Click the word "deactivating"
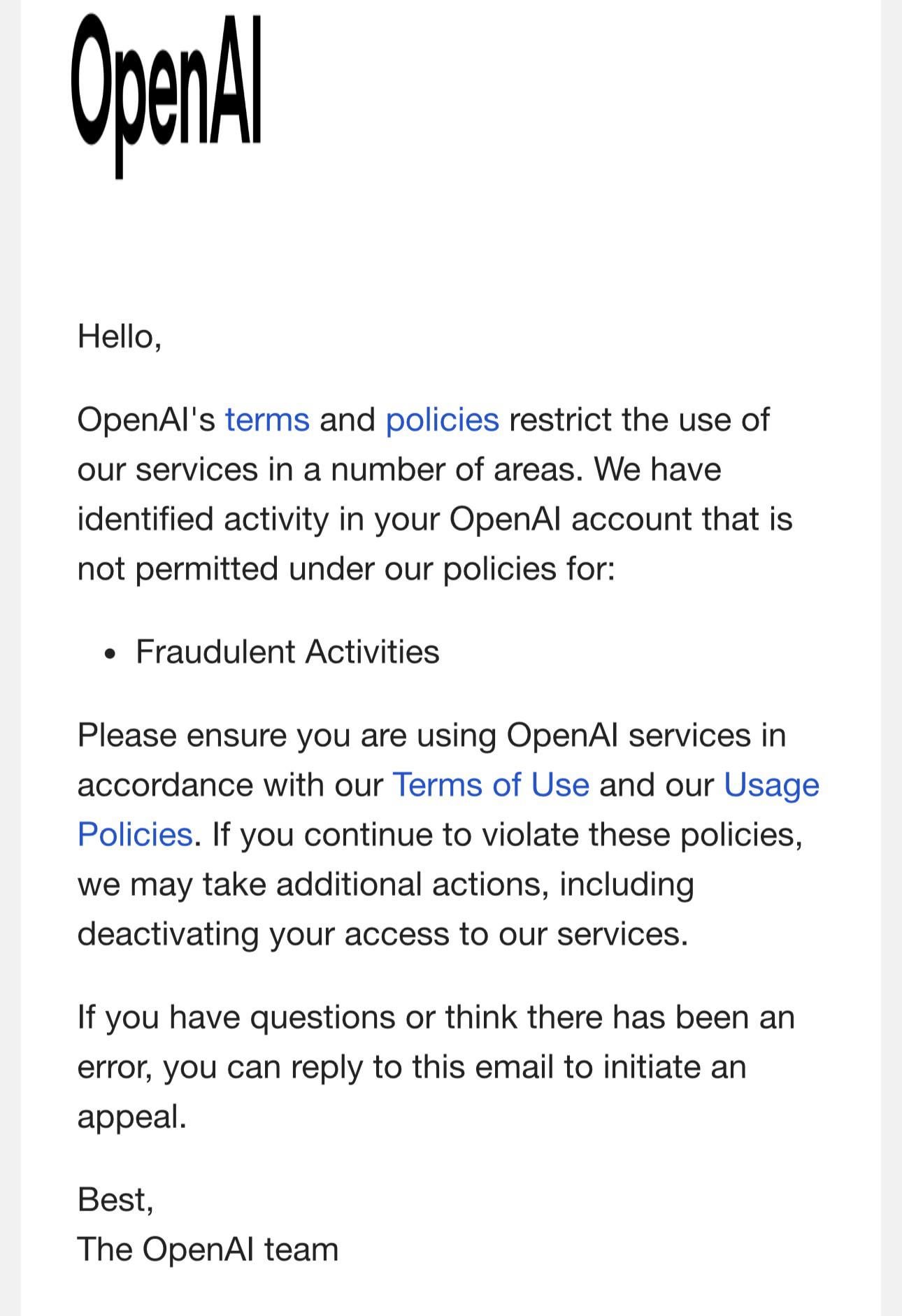902x1316 pixels. tap(168, 934)
